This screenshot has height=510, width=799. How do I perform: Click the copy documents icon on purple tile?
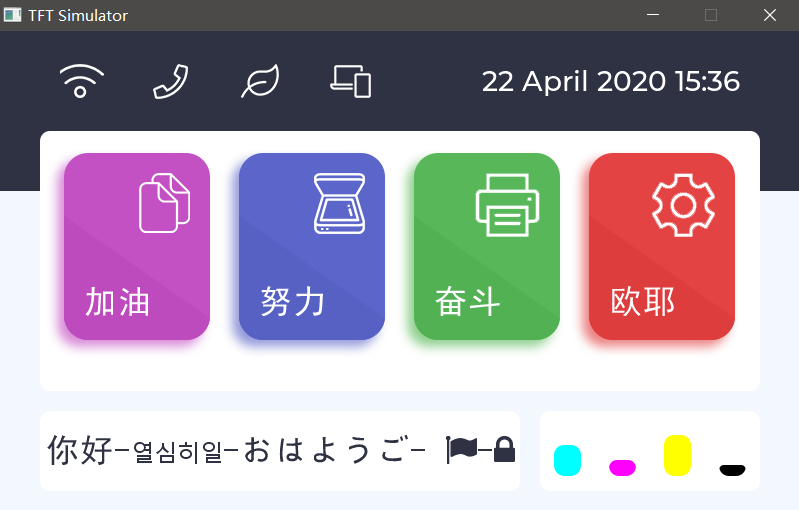click(x=164, y=203)
